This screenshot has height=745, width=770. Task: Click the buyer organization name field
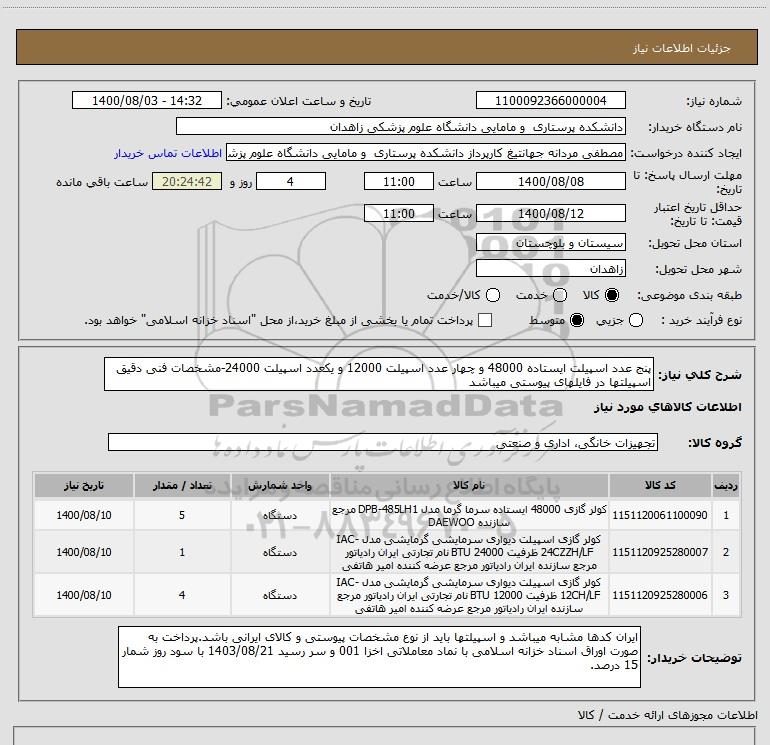coord(401,127)
